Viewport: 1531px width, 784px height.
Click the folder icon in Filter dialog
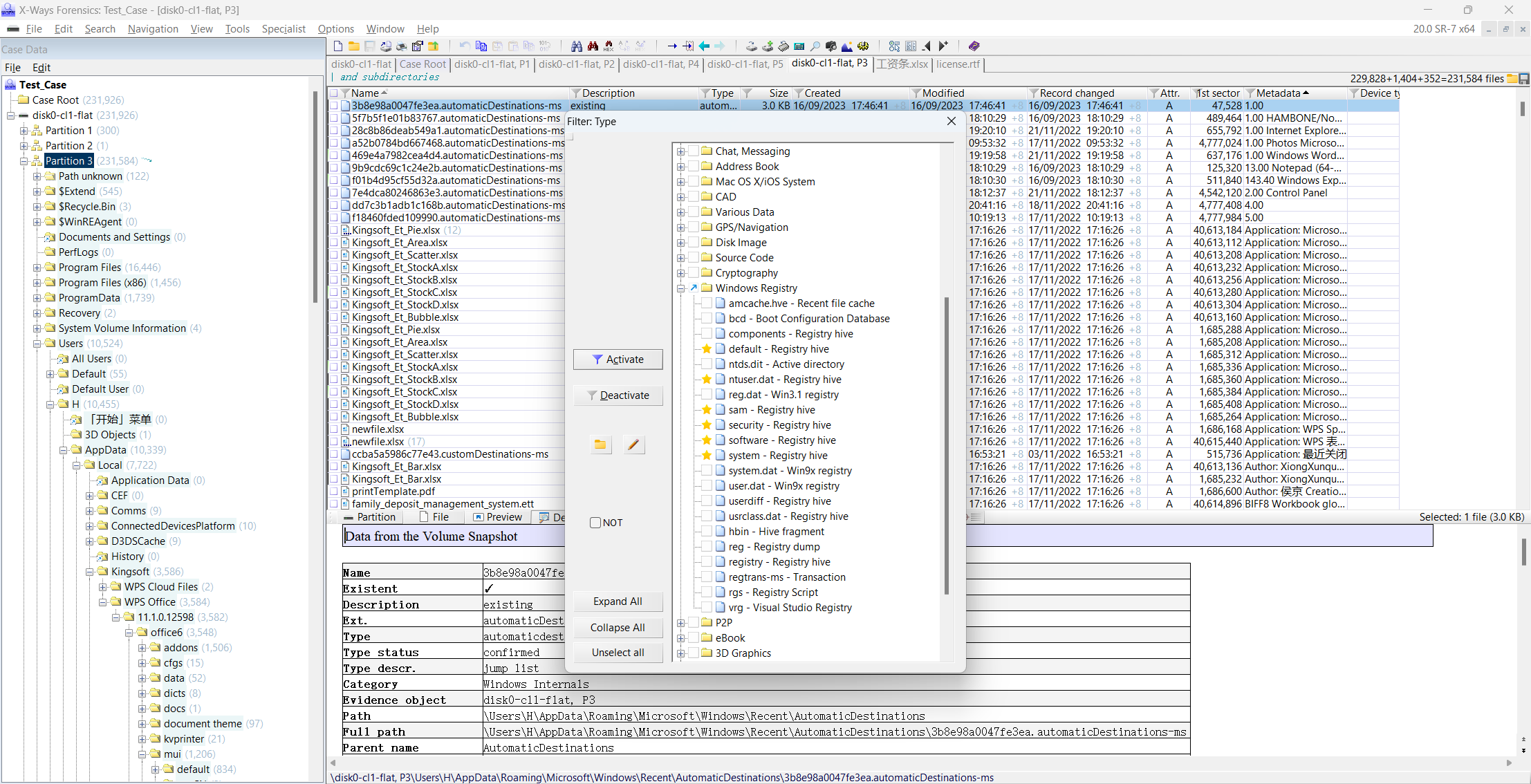pyautogui.click(x=600, y=445)
